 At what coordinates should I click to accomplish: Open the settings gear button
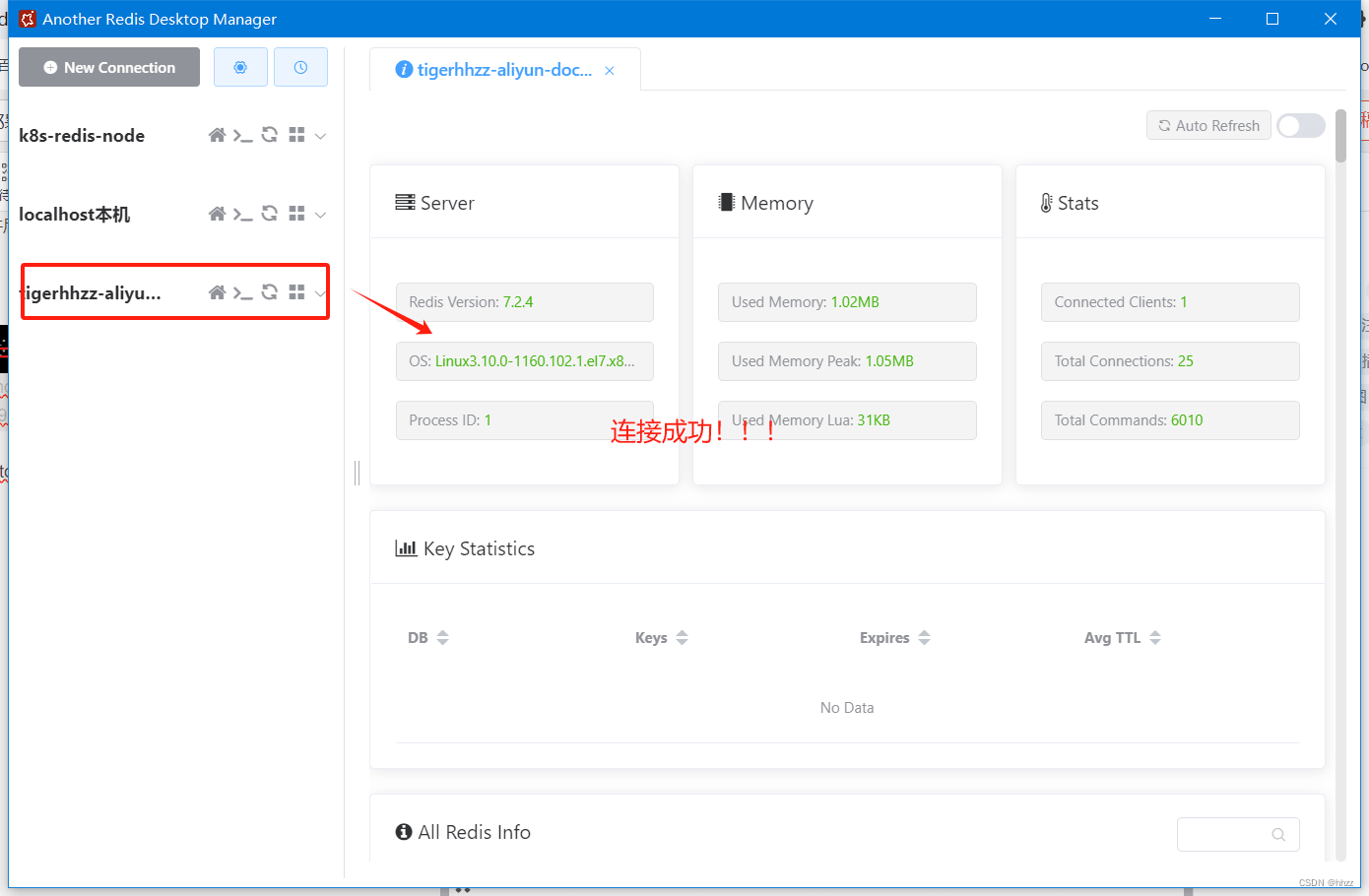[240, 67]
